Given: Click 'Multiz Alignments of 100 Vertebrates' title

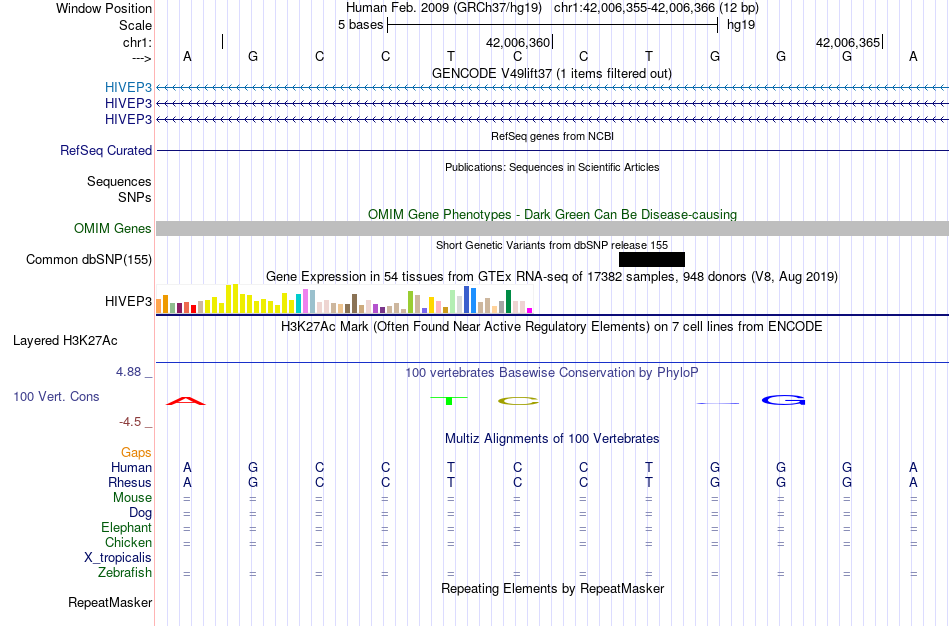Looking at the screenshot, I should pos(552,439).
